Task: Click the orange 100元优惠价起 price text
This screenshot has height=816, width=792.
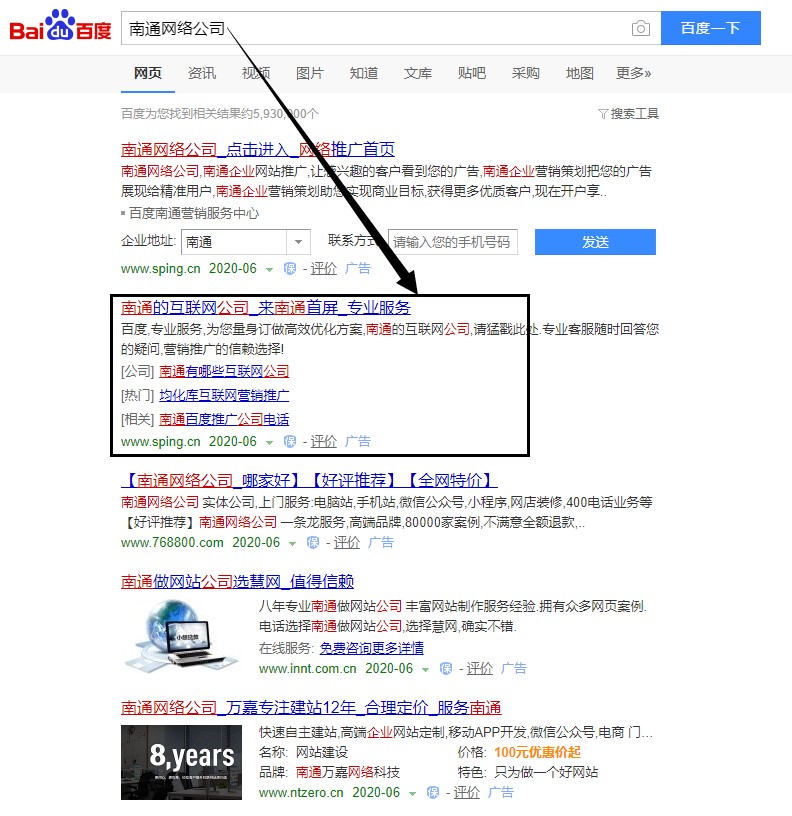Action: (537, 753)
